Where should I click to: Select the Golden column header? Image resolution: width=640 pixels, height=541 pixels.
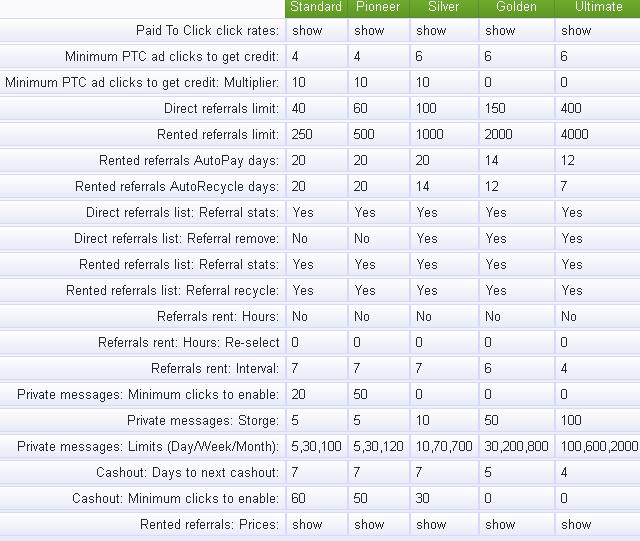click(516, 7)
